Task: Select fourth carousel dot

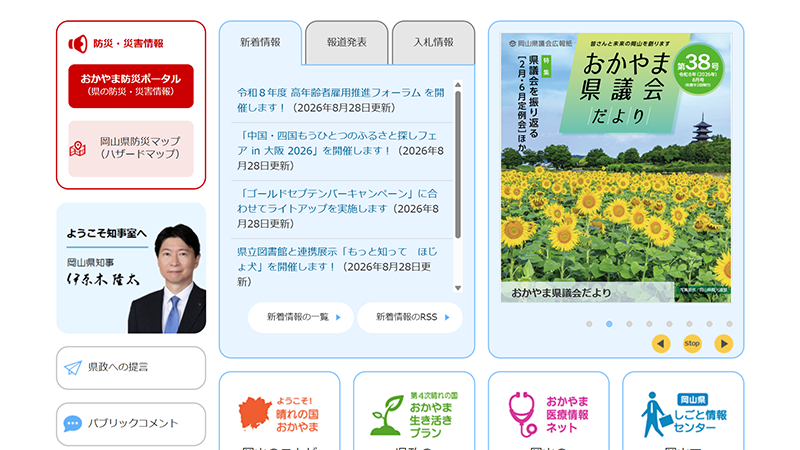Action: point(649,324)
